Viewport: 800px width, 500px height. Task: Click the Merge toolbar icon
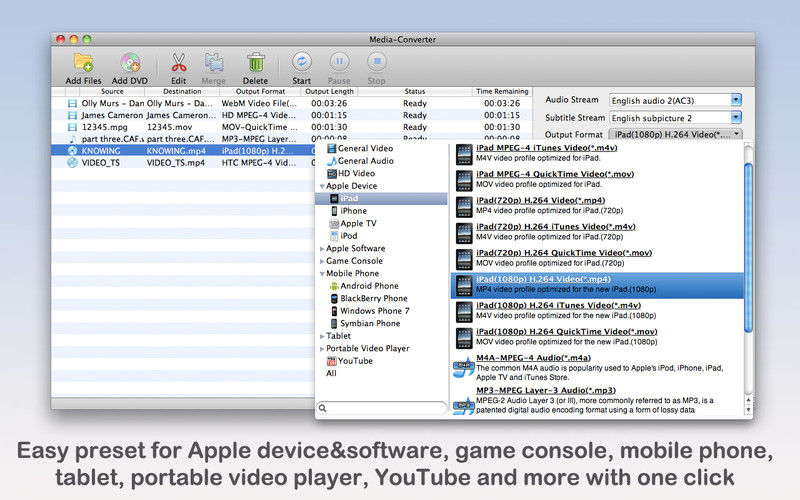[x=214, y=62]
